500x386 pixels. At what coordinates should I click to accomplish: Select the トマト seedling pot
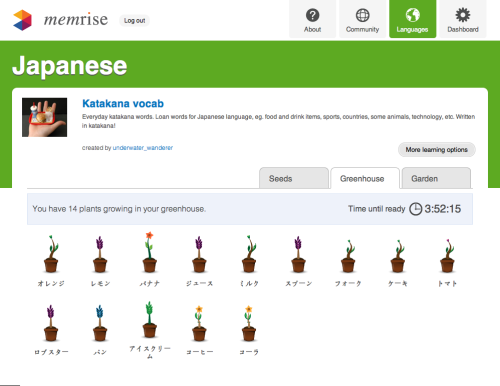click(x=447, y=256)
